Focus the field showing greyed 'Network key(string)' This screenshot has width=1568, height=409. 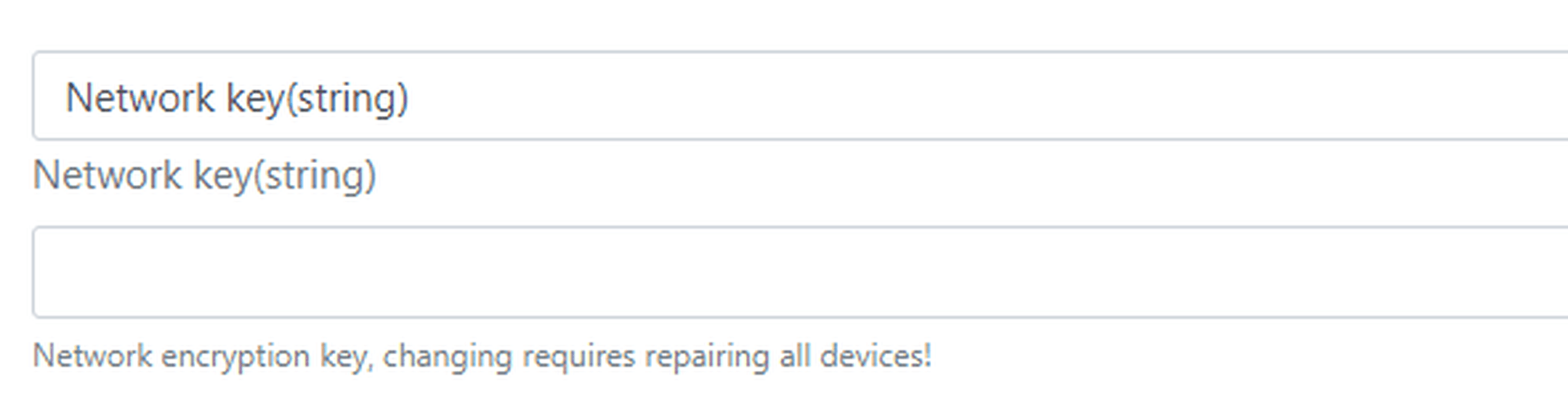click(x=800, y=96)
